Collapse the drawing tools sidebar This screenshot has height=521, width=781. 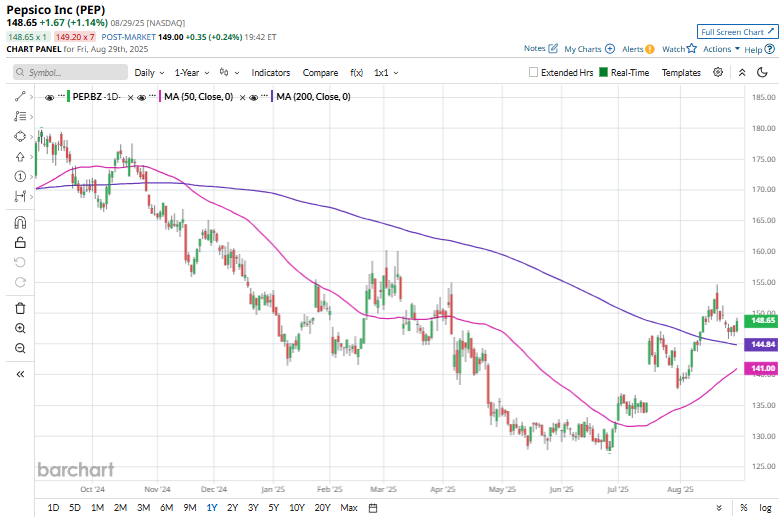[20, 374]
